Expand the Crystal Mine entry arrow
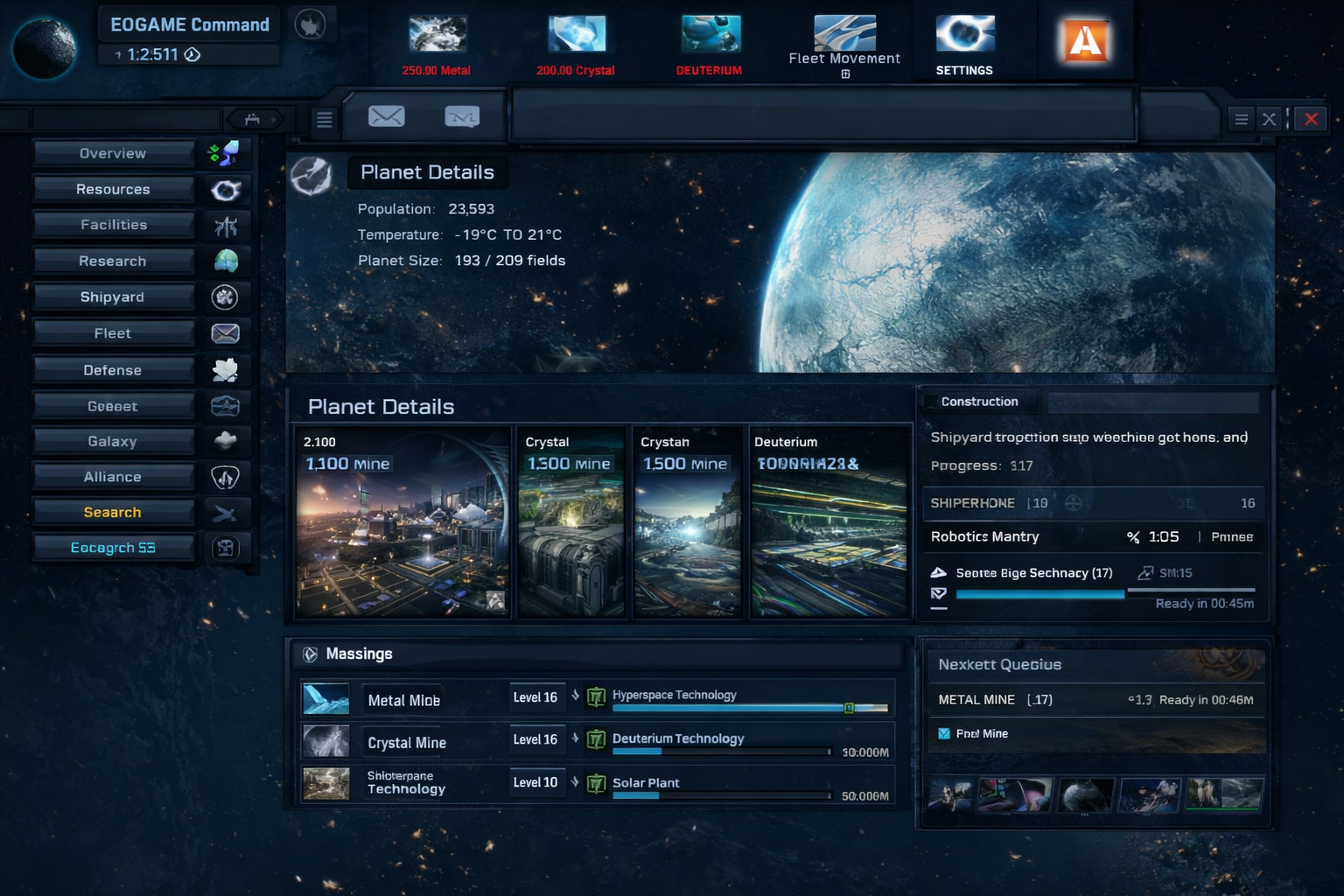 (x=575, y=739)
